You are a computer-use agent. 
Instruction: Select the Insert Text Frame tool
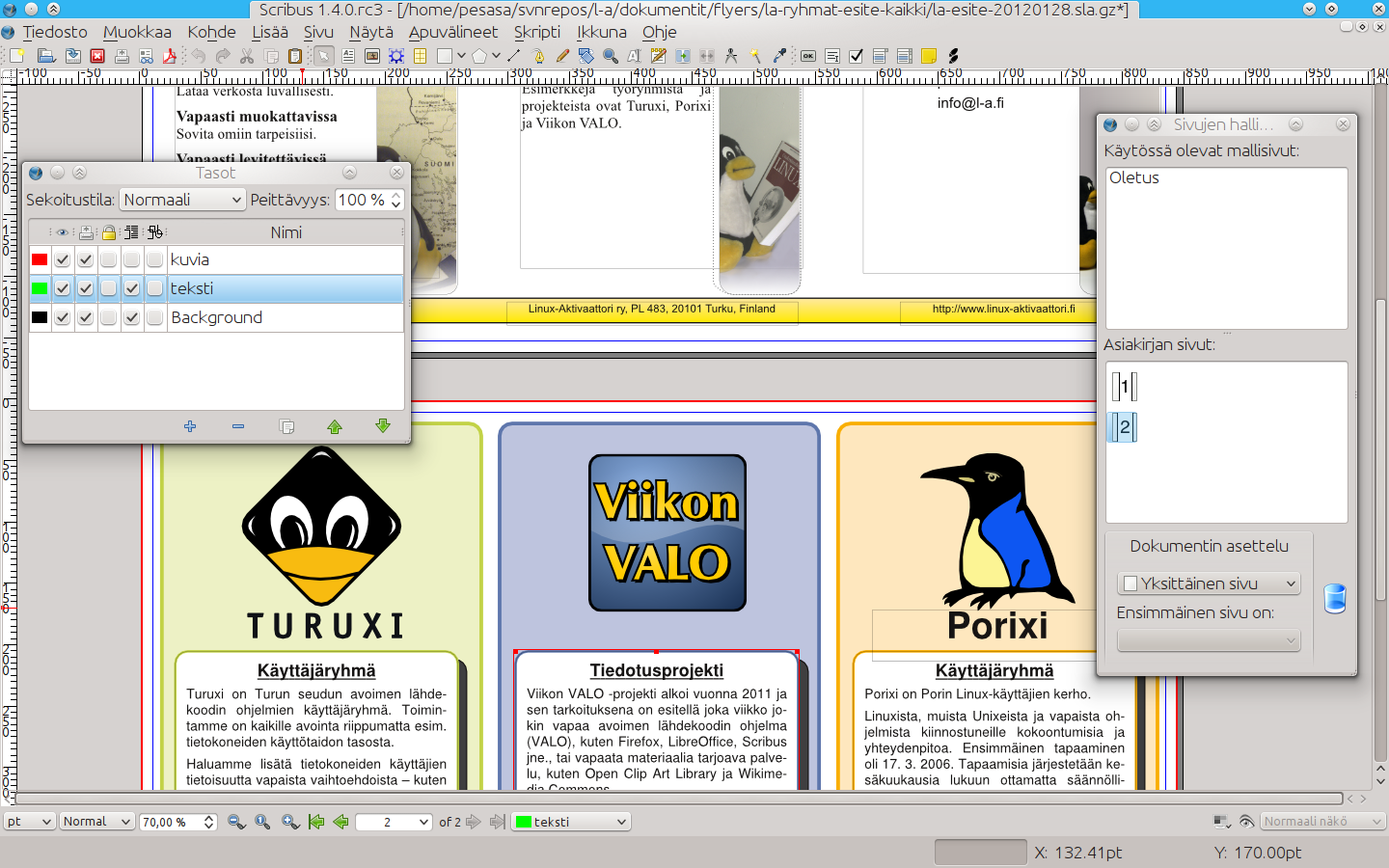click(349, 56)
